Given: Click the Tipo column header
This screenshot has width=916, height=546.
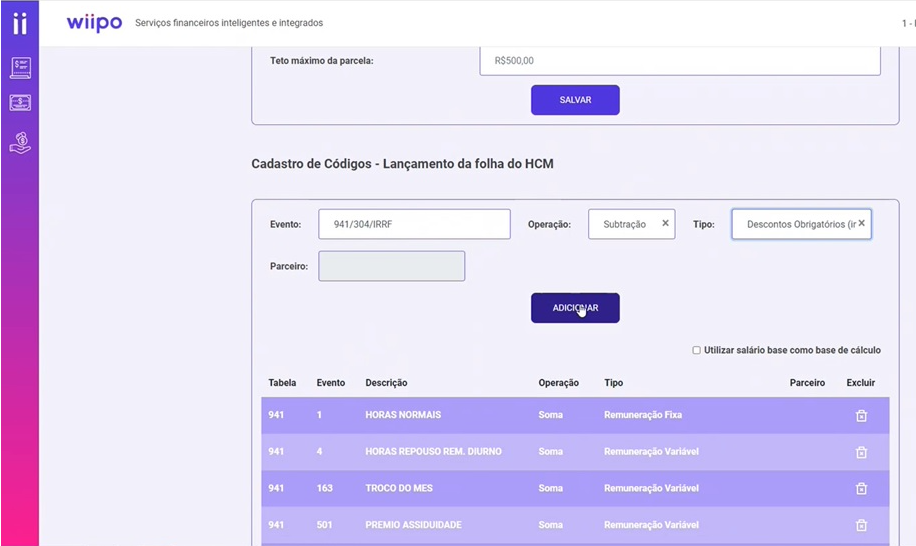Looking at the screenshot, I should [613, 383].
